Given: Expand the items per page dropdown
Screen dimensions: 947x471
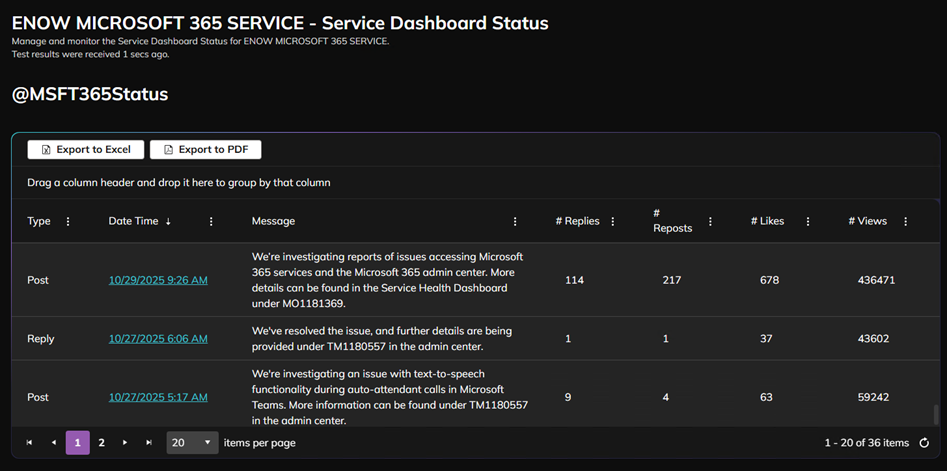Looking at the screenshot, I should [192, 443].
